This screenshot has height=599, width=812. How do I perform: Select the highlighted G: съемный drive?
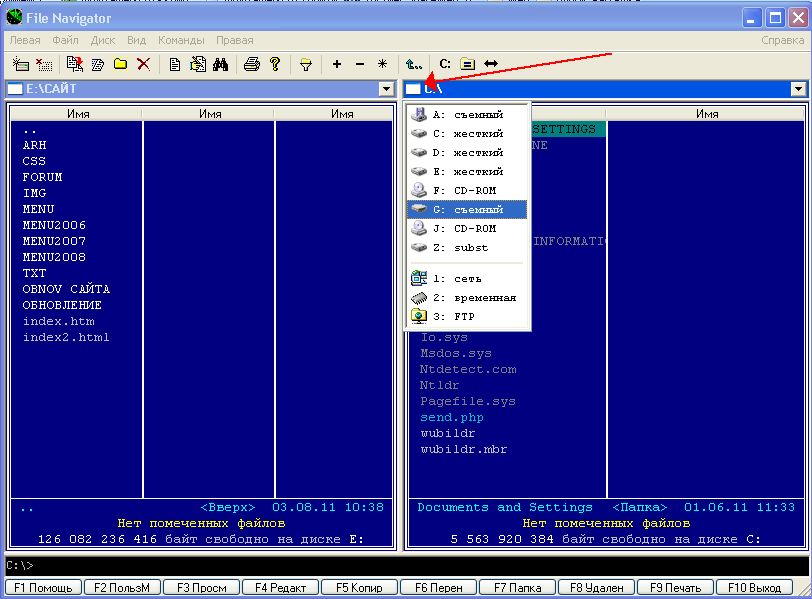tap(468, 210)
